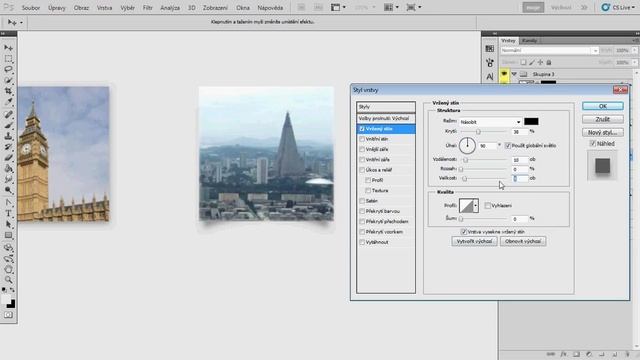The height and width of the screenshot is (360, 640).
Task: Click the Zrušit button
Action: point(603,119)
